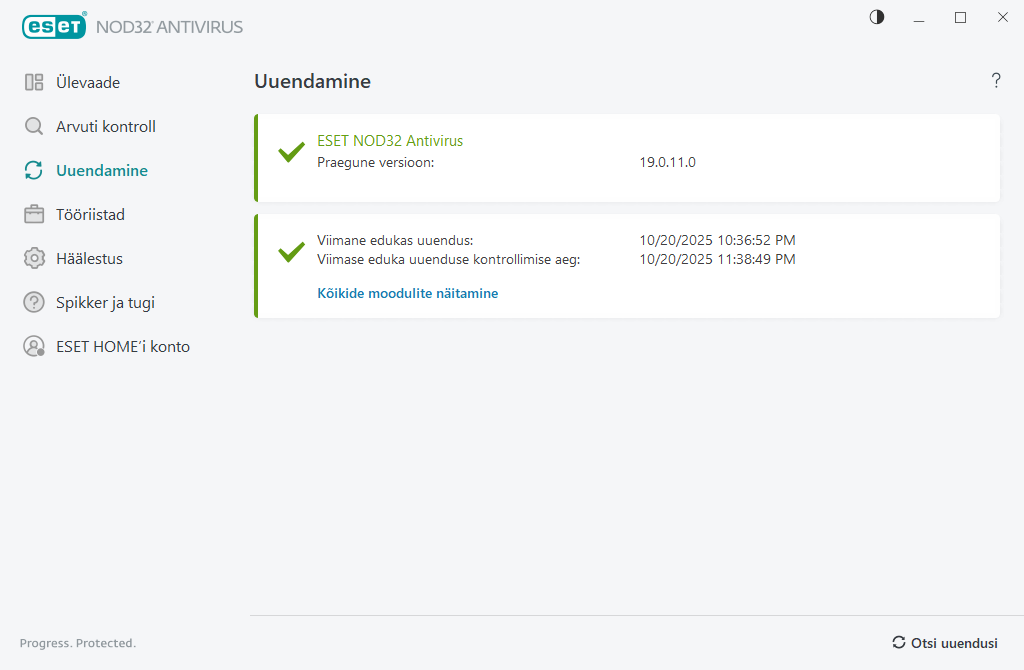Screen dimensions: 1024x670
Task: Click the Tööriistad toolbox icon
Action: 34,215
